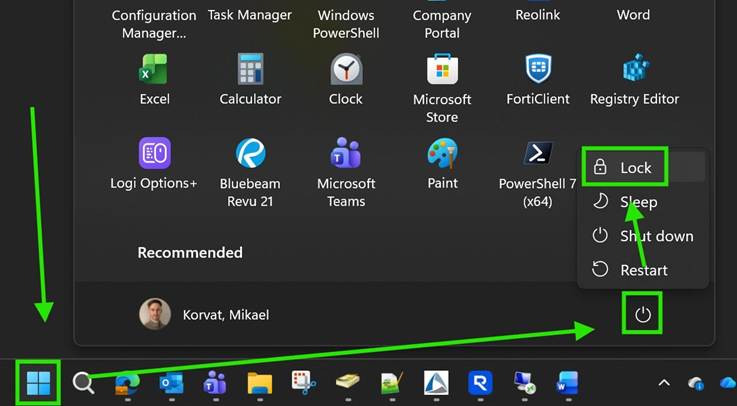
Task: Open Microsoft Edge from the taskbar
Action: click(x=127, y=383)
